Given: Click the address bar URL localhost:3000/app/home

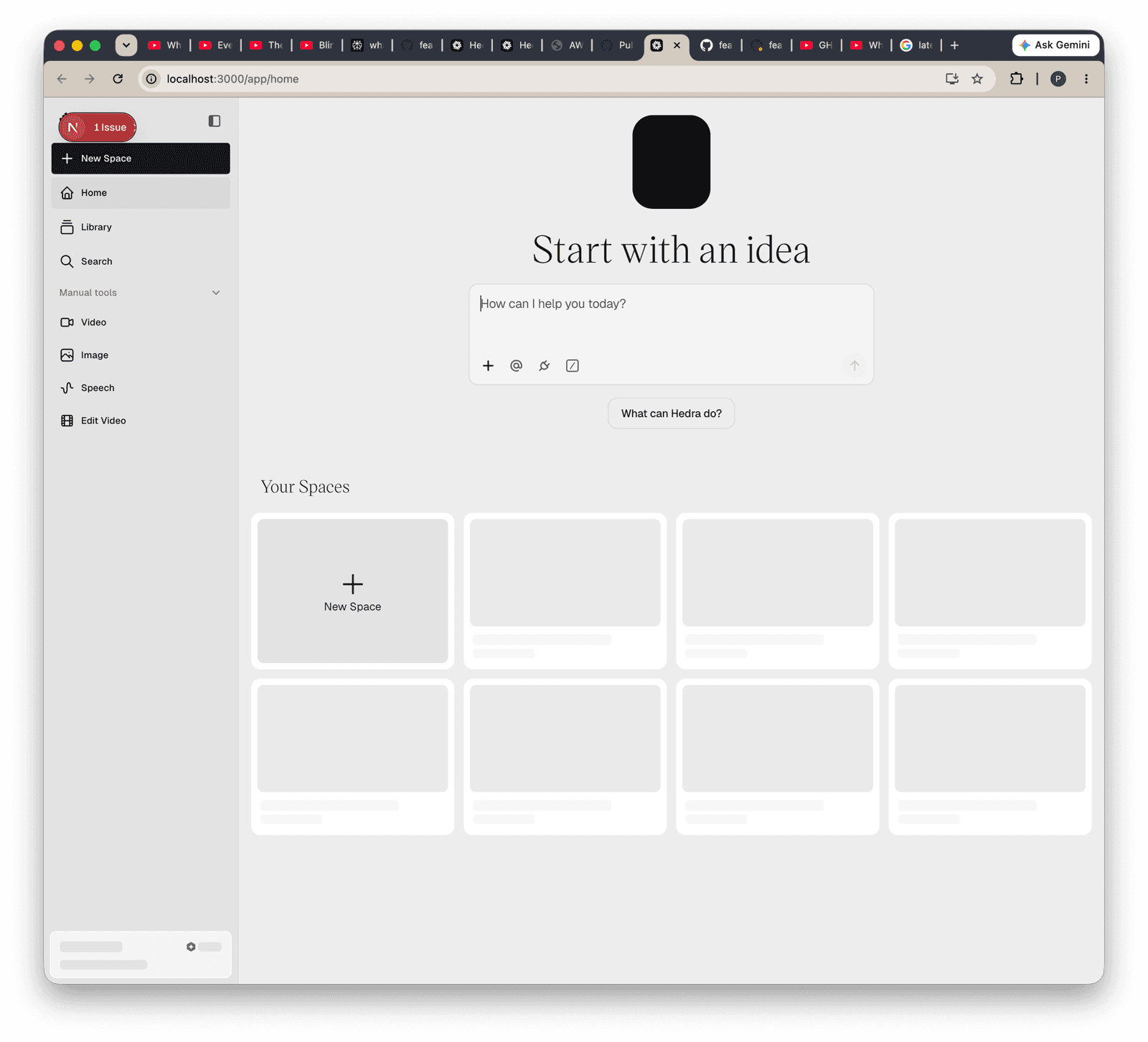Looking at the screenshot, I should click(232, 79).
